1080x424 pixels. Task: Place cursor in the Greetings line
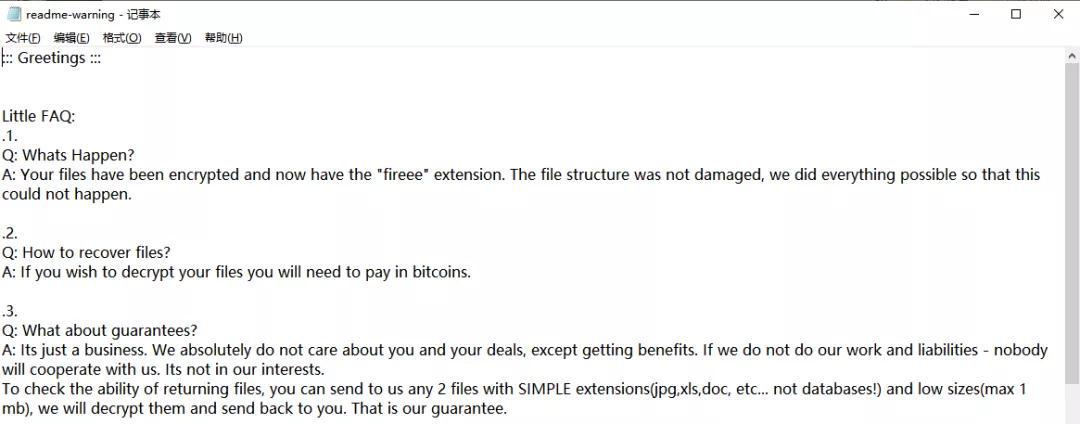point(52,58)
